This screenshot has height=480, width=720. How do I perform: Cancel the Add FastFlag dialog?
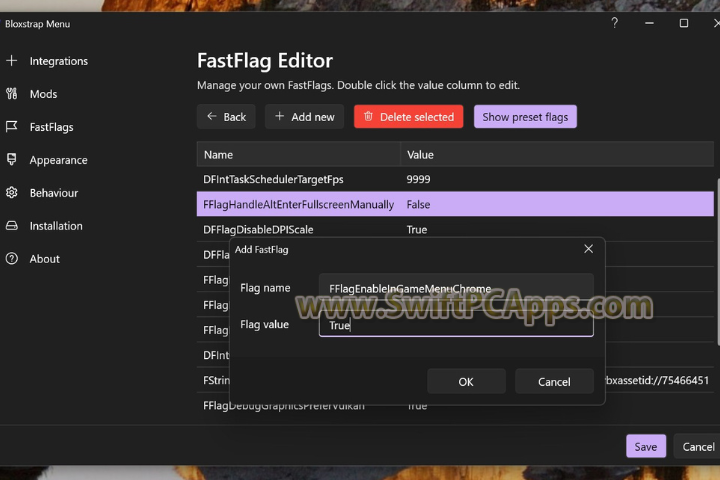554,381
